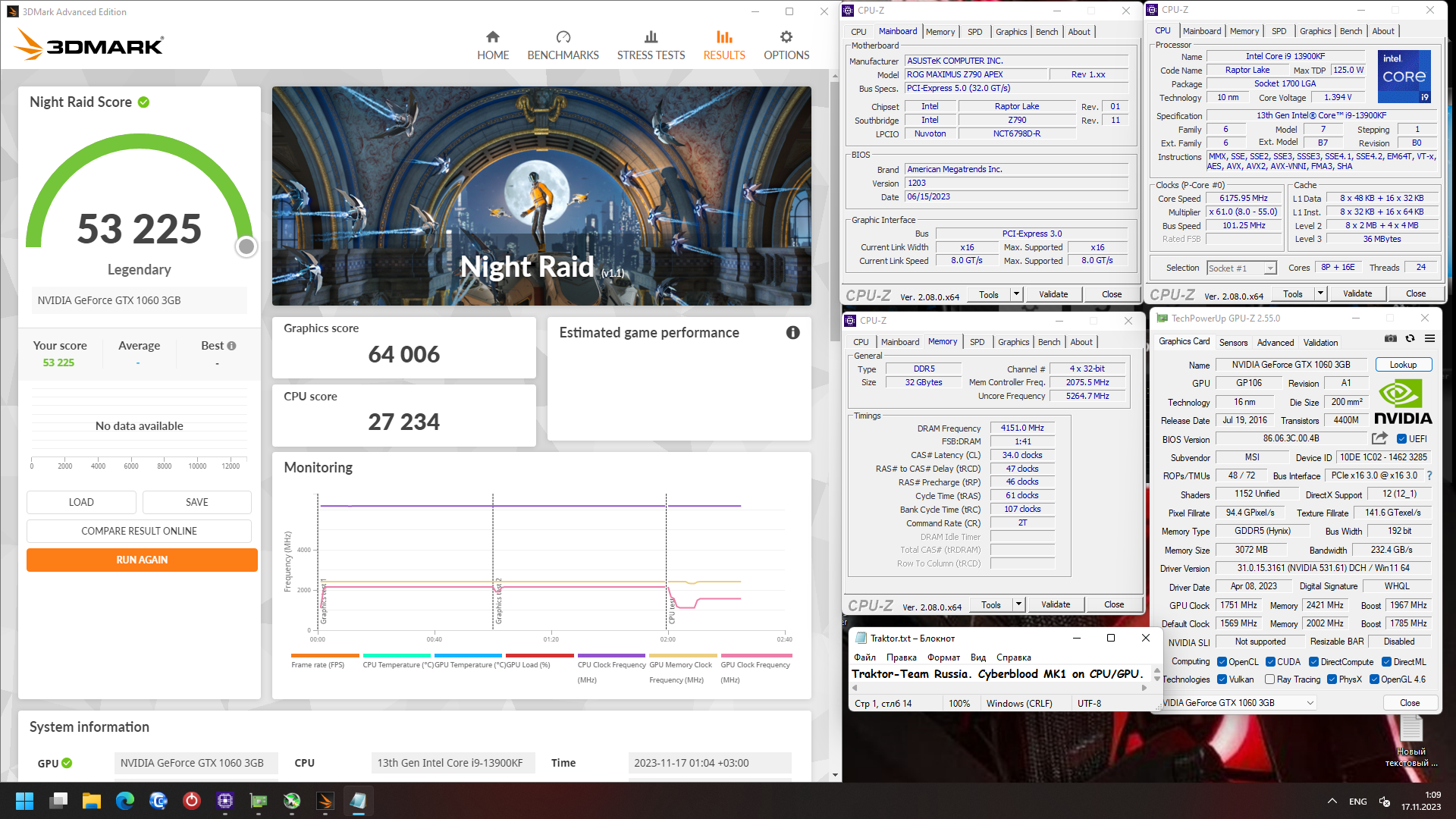Click the info icon next to Best score
1456x819 pixels.
click(232, 346)
